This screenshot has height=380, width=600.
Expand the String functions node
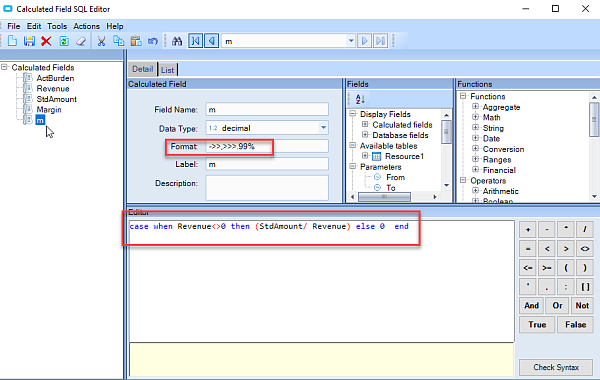click(x=475, y=127)
